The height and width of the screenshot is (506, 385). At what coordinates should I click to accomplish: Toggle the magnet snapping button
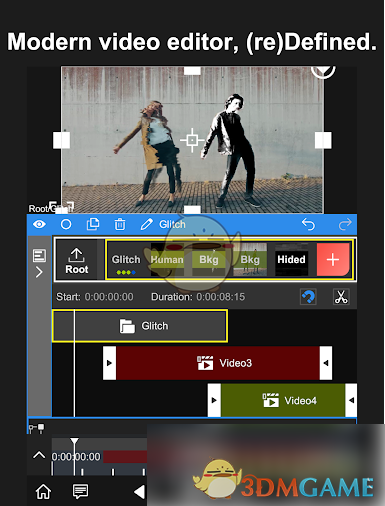pos(308,297)
